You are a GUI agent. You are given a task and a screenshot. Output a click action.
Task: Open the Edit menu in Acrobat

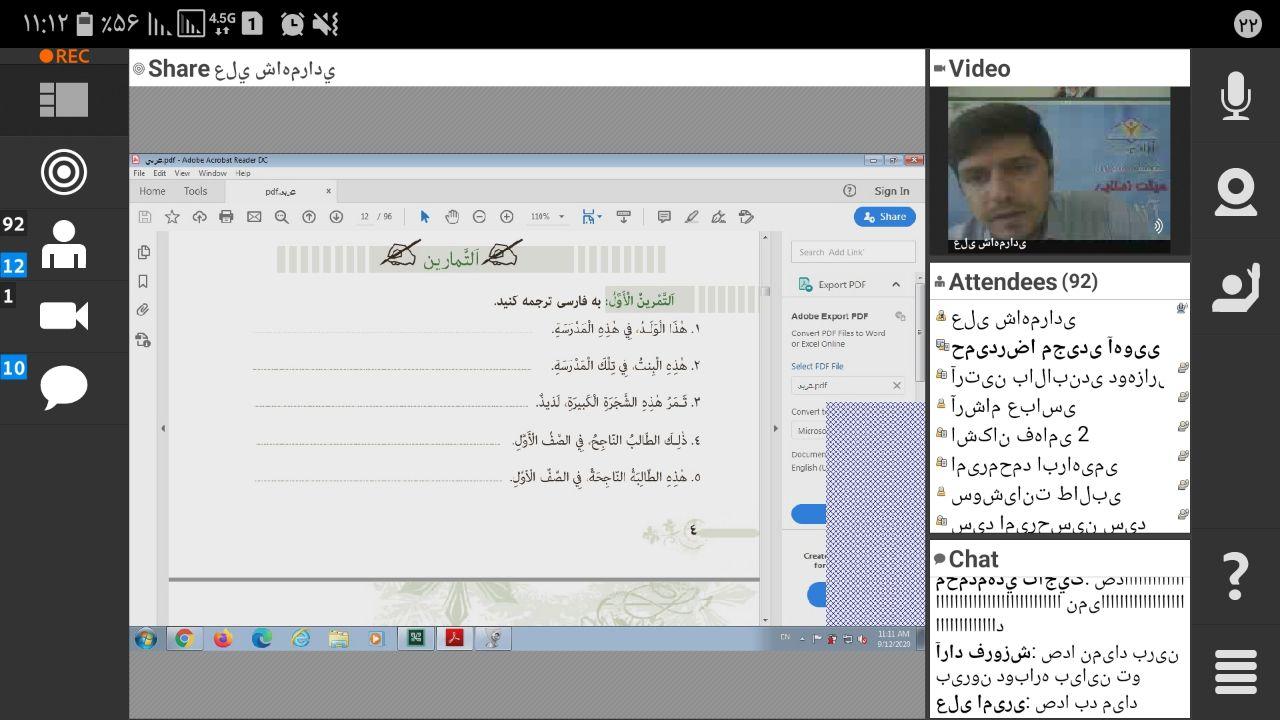(160, 173)
